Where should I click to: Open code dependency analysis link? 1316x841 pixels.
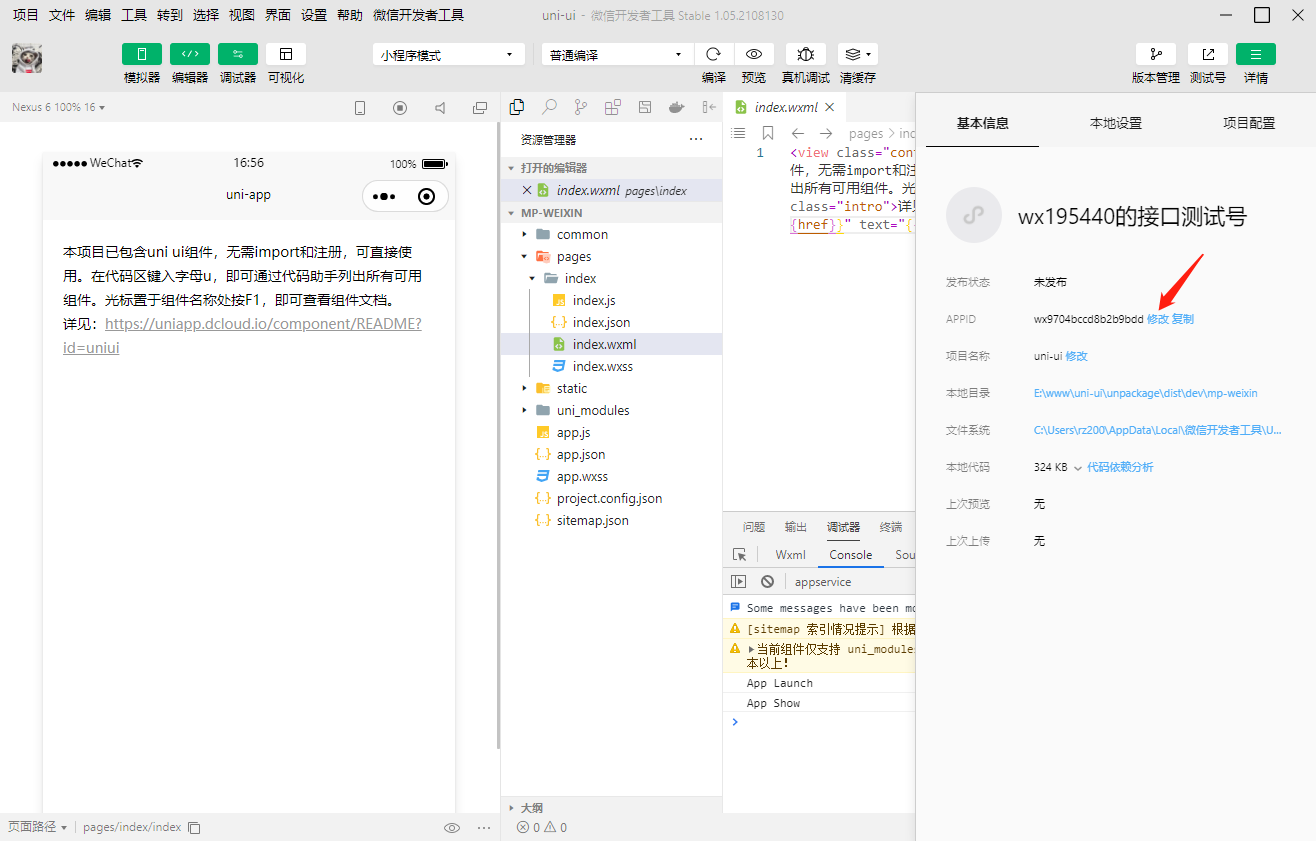point(1120,467)
